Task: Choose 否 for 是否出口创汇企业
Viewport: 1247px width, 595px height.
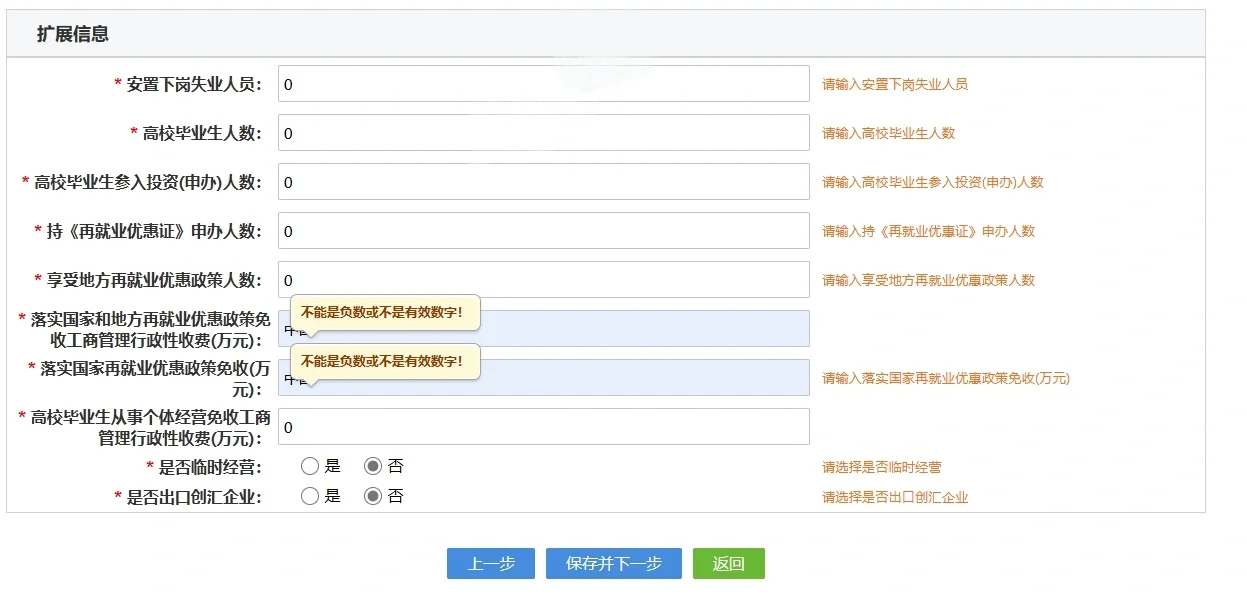Action: pyautogui.click(x=373, y=496)
